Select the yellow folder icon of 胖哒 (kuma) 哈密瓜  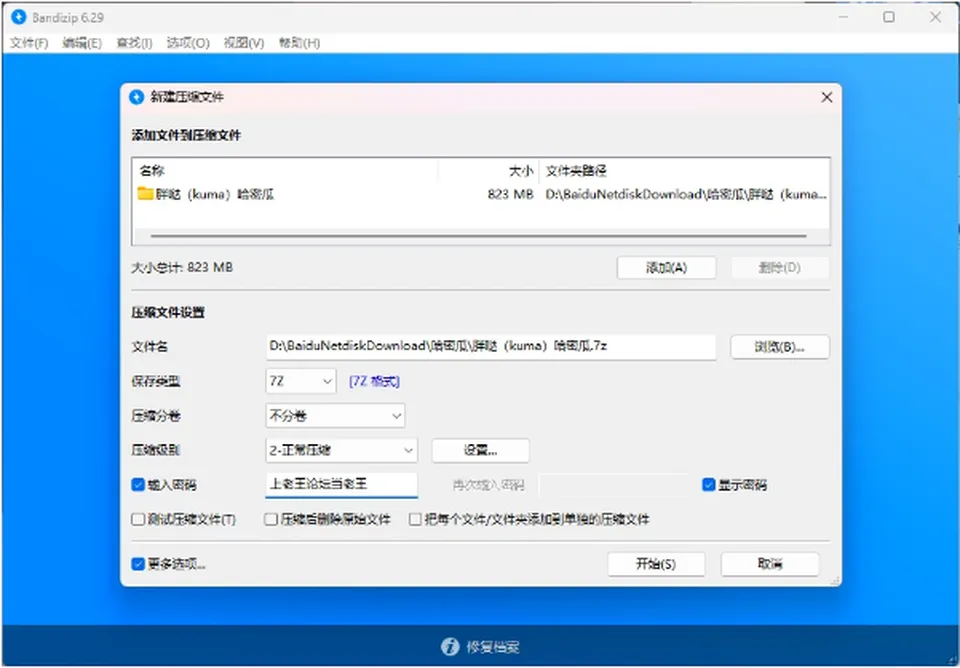pyautogui.click(x=145, y=194)
